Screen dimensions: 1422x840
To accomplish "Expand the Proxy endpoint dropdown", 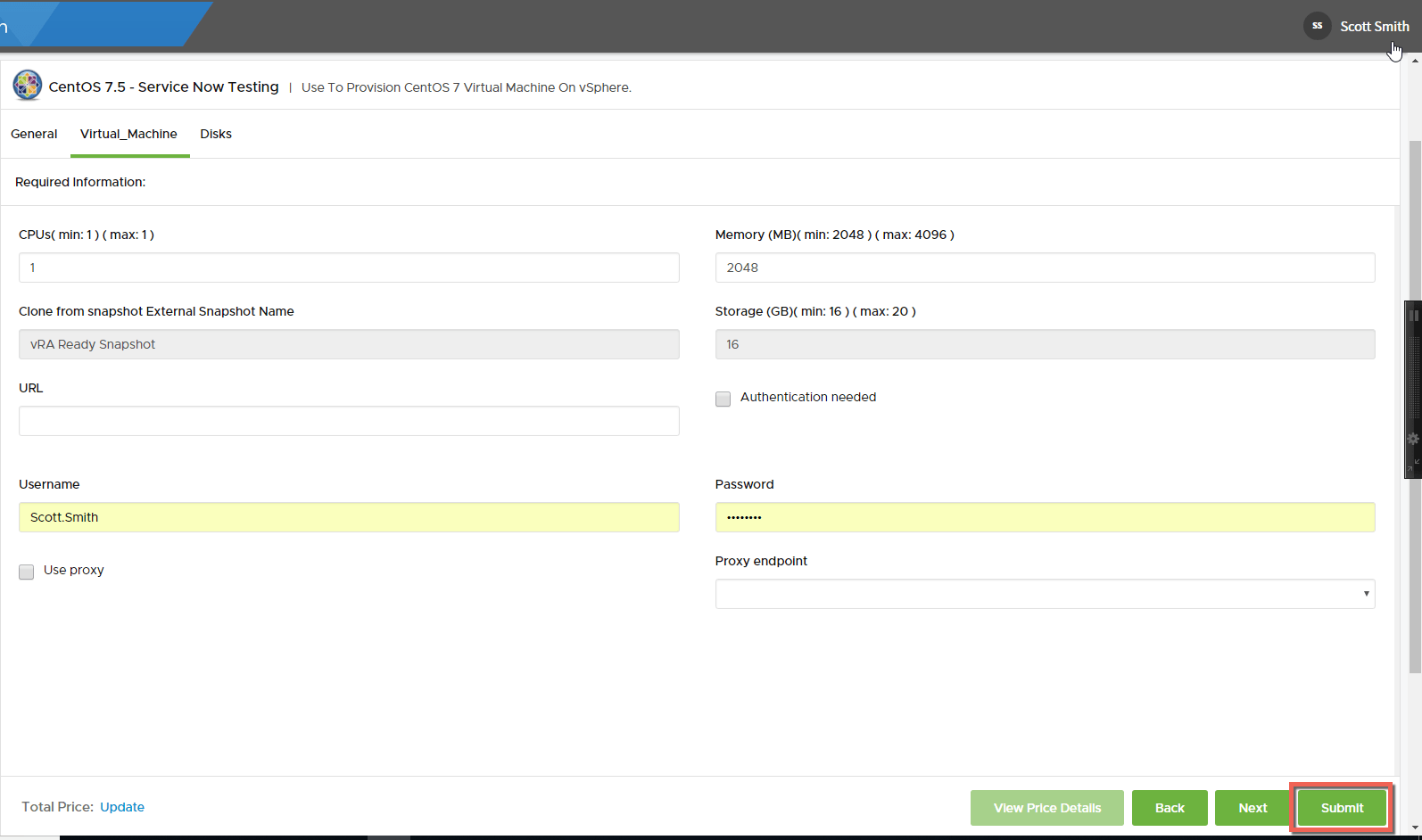I will pyautogui.click(x=1045, y=594).
